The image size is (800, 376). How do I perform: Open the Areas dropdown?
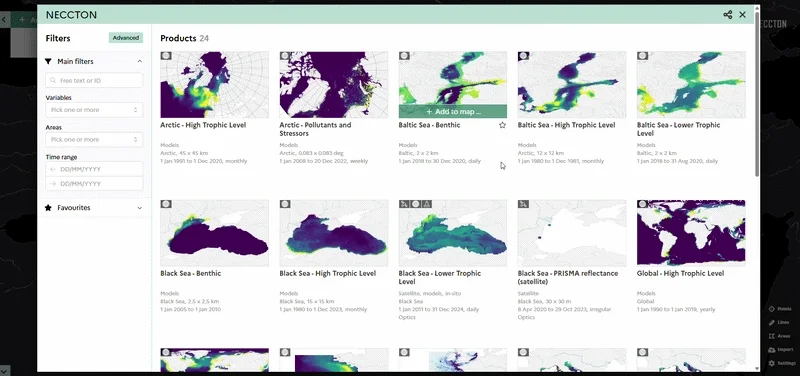click(94, 139)
